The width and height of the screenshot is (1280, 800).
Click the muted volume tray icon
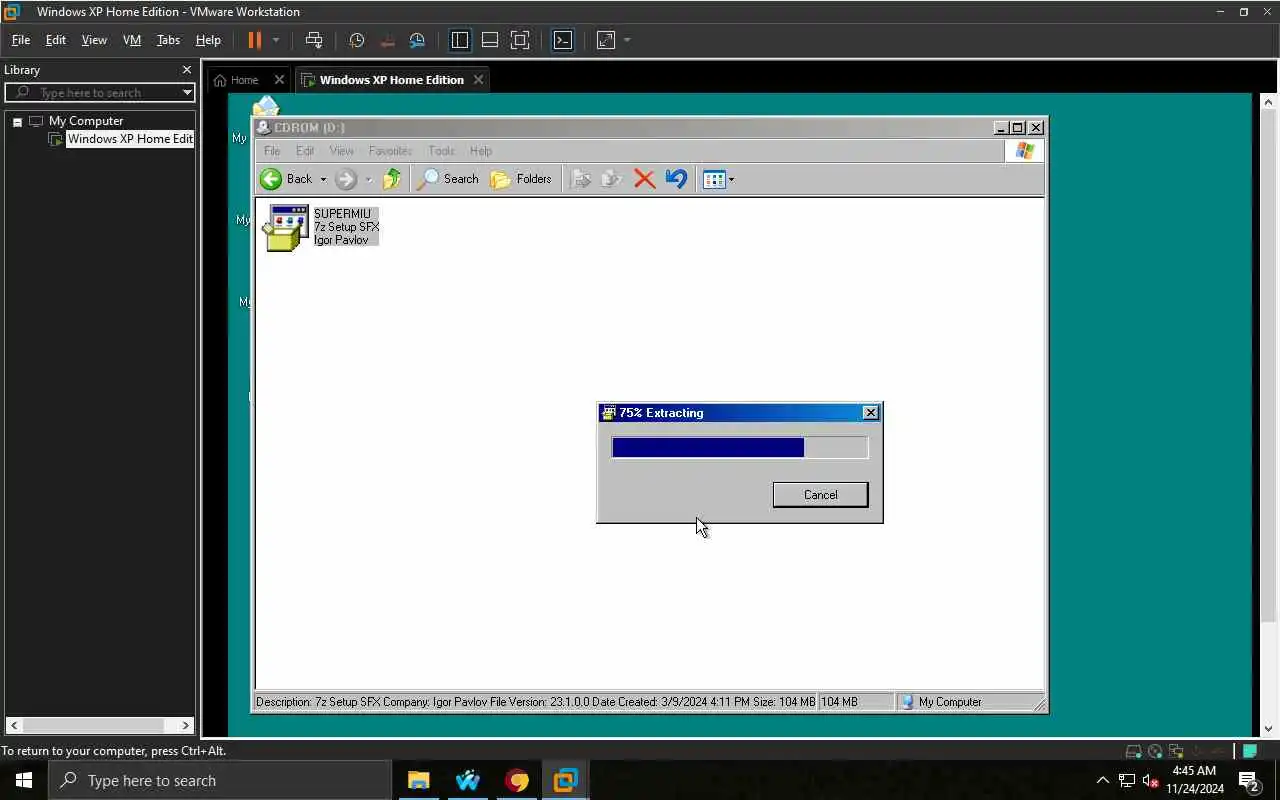point(1151,781)
